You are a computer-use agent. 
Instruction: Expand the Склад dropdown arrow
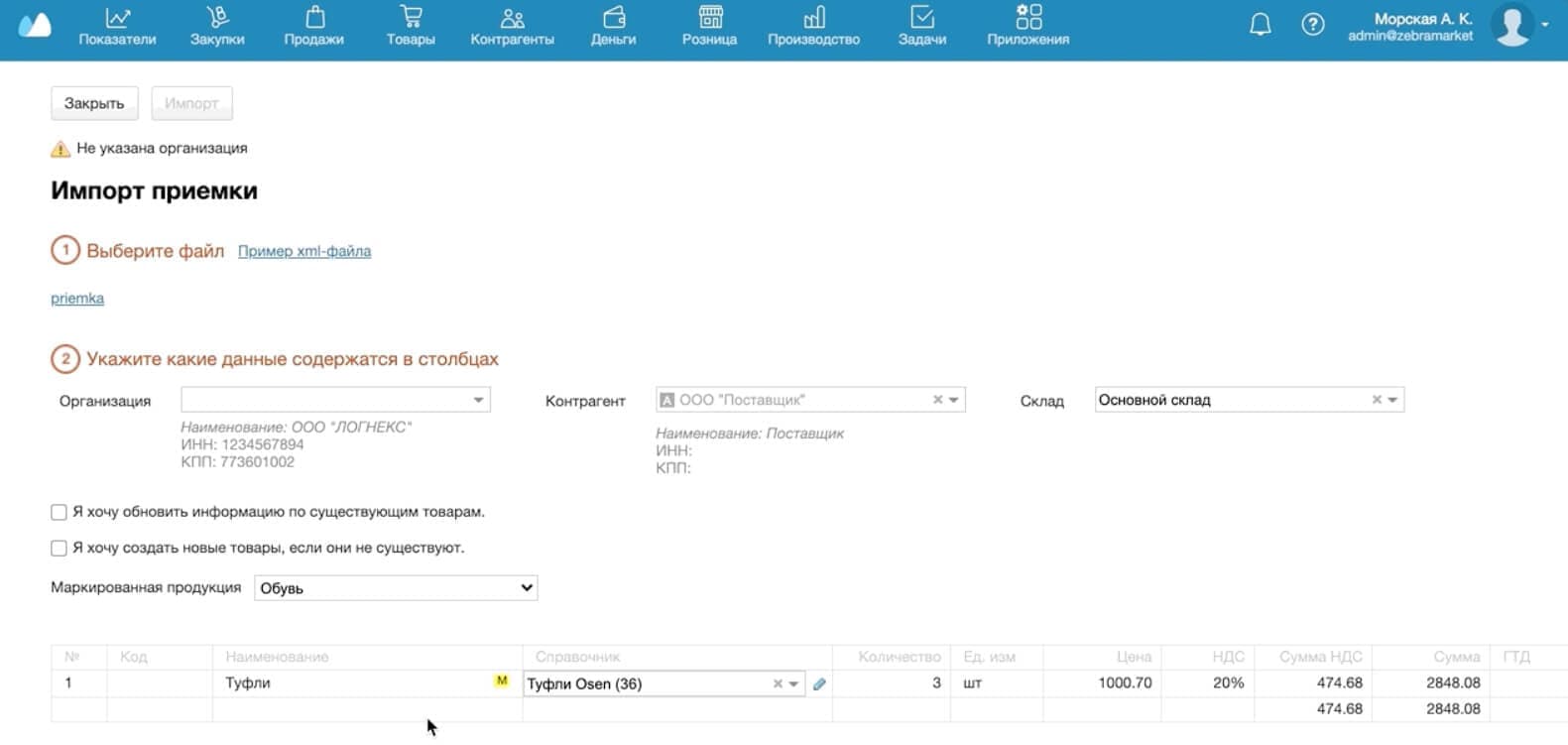coord(1392,400)
